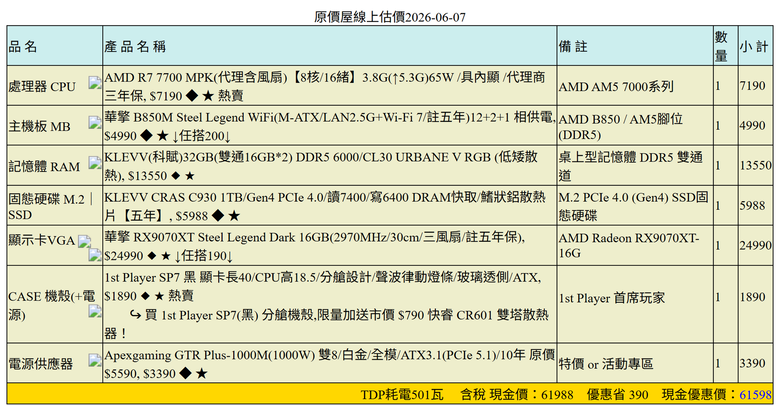780x406 pixels.
Task: Click the quantity 1 in the 顯示卡VGA row
Action: (x=718, y=245)
